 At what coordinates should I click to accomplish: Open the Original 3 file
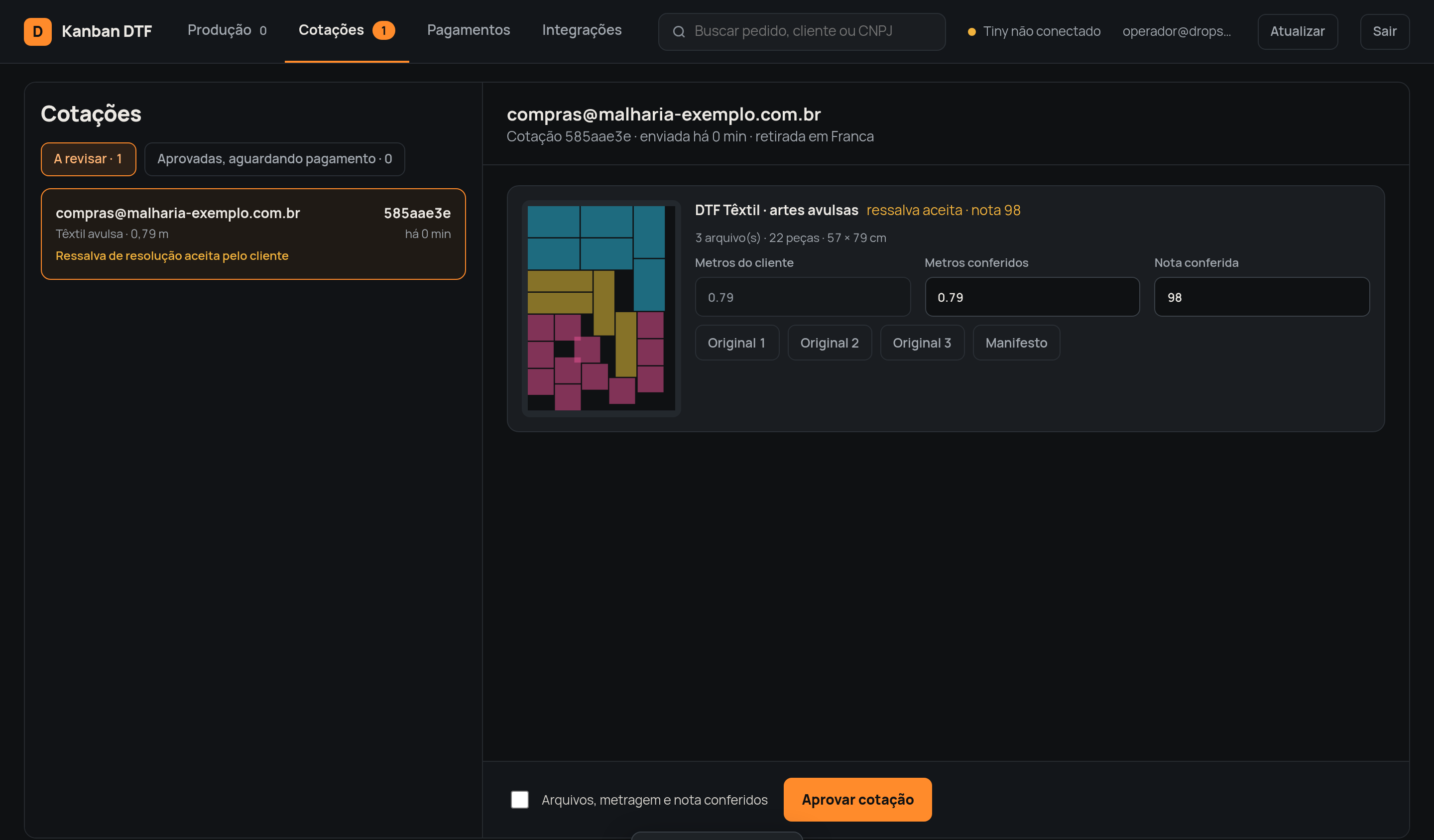tap(922, 343)
